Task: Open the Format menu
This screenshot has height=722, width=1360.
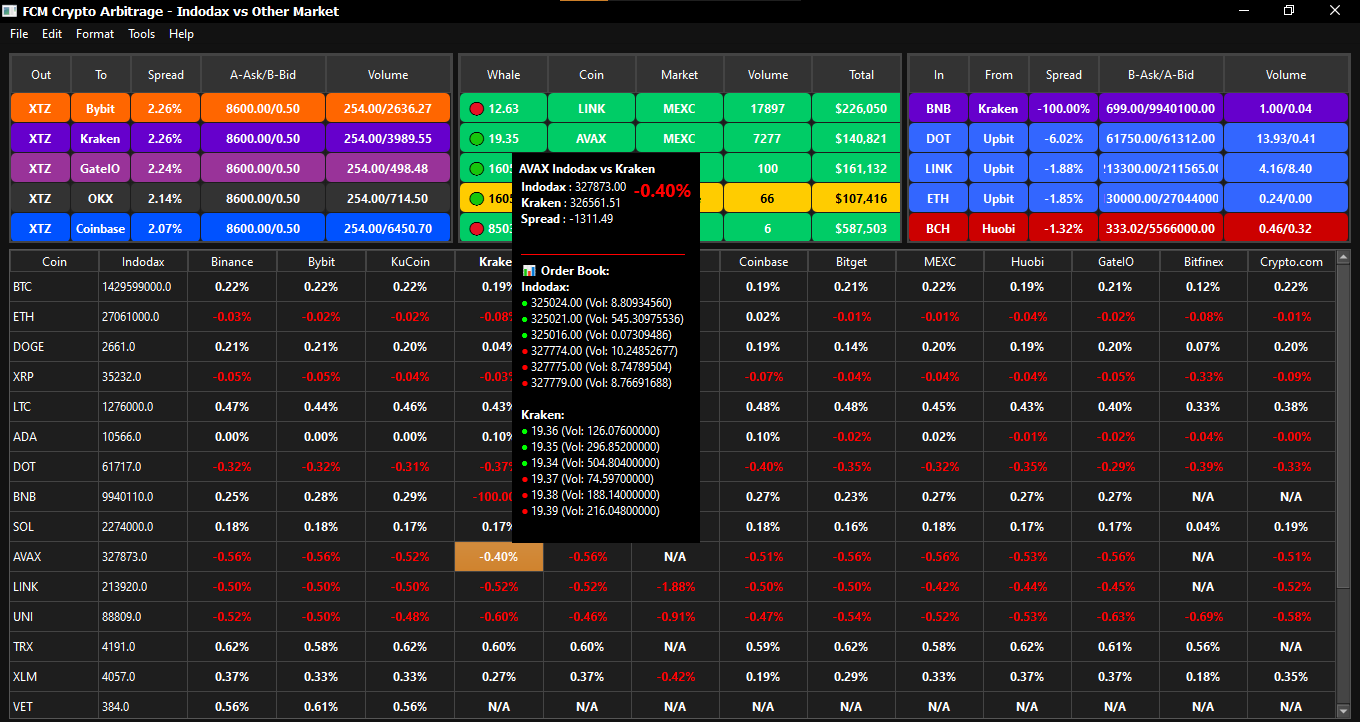Action: 95,34
